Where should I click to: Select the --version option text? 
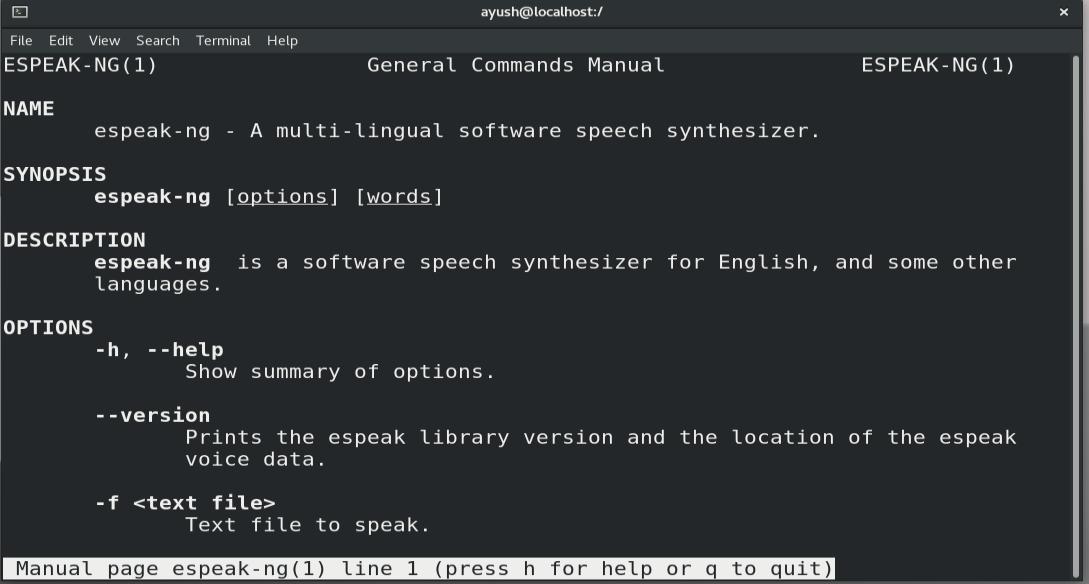click(152, 415)
